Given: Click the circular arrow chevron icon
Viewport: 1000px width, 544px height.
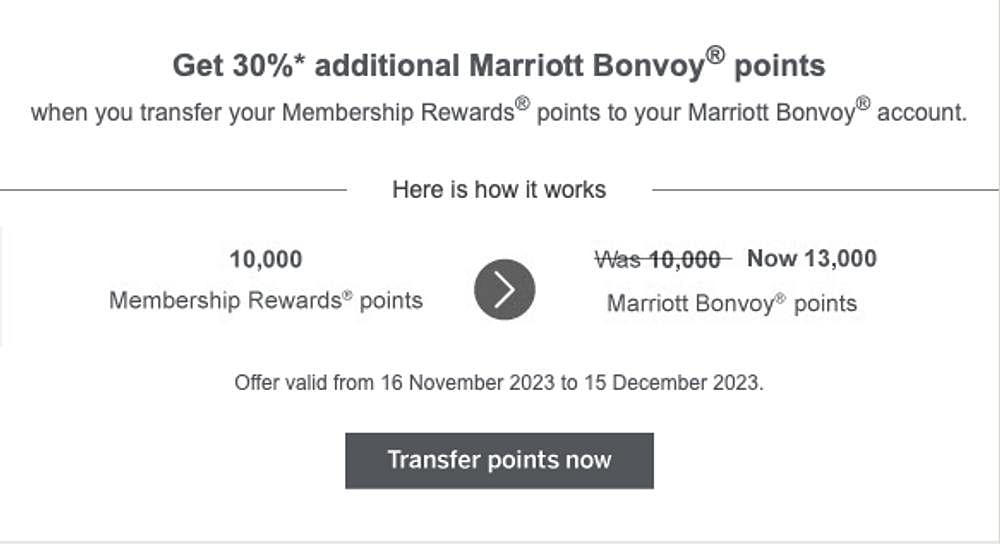Looking at the screenshot, I should [504, 290].
